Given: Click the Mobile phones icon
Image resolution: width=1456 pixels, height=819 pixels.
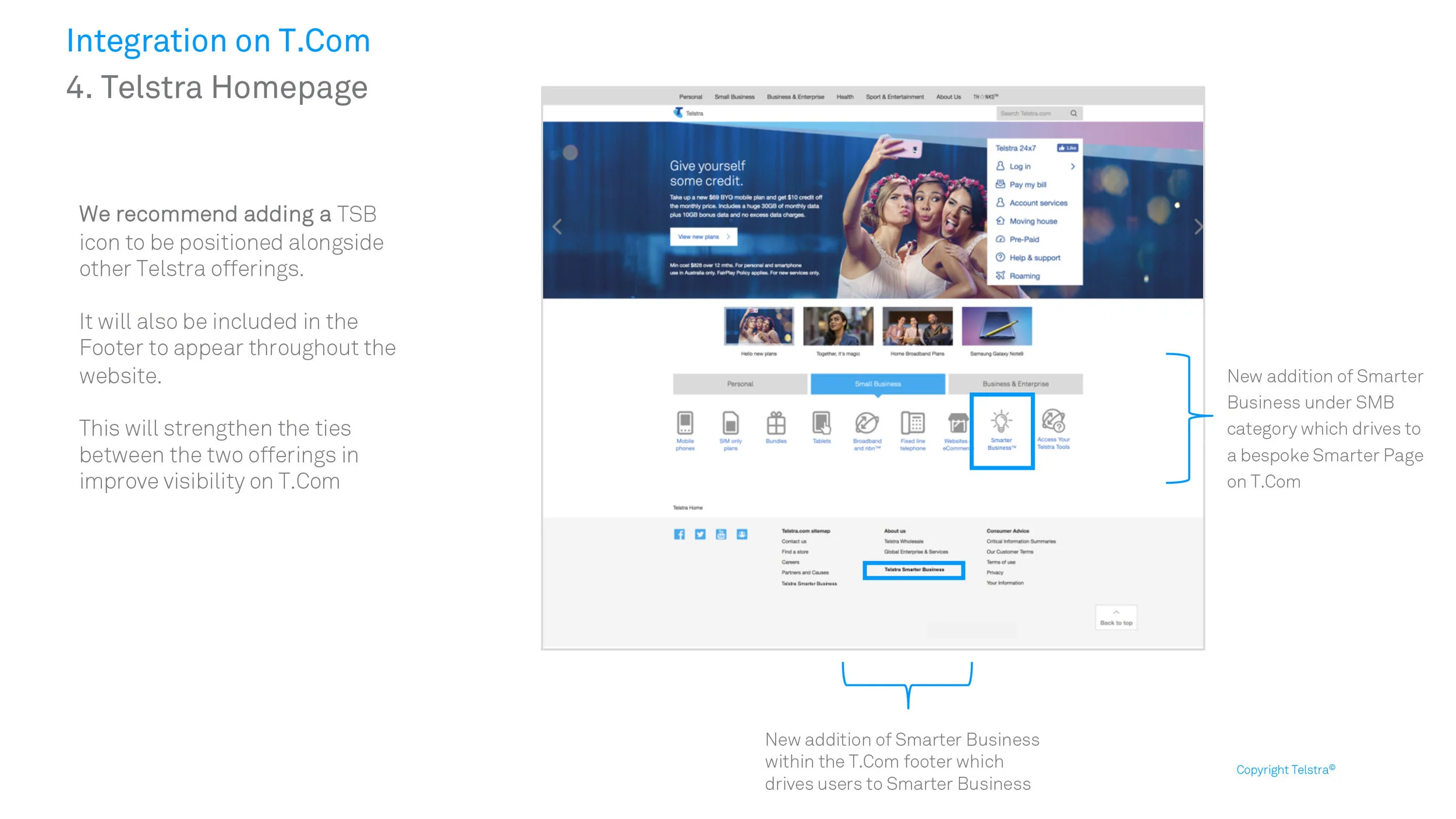Looking at the screenshot, I should 685,423.
